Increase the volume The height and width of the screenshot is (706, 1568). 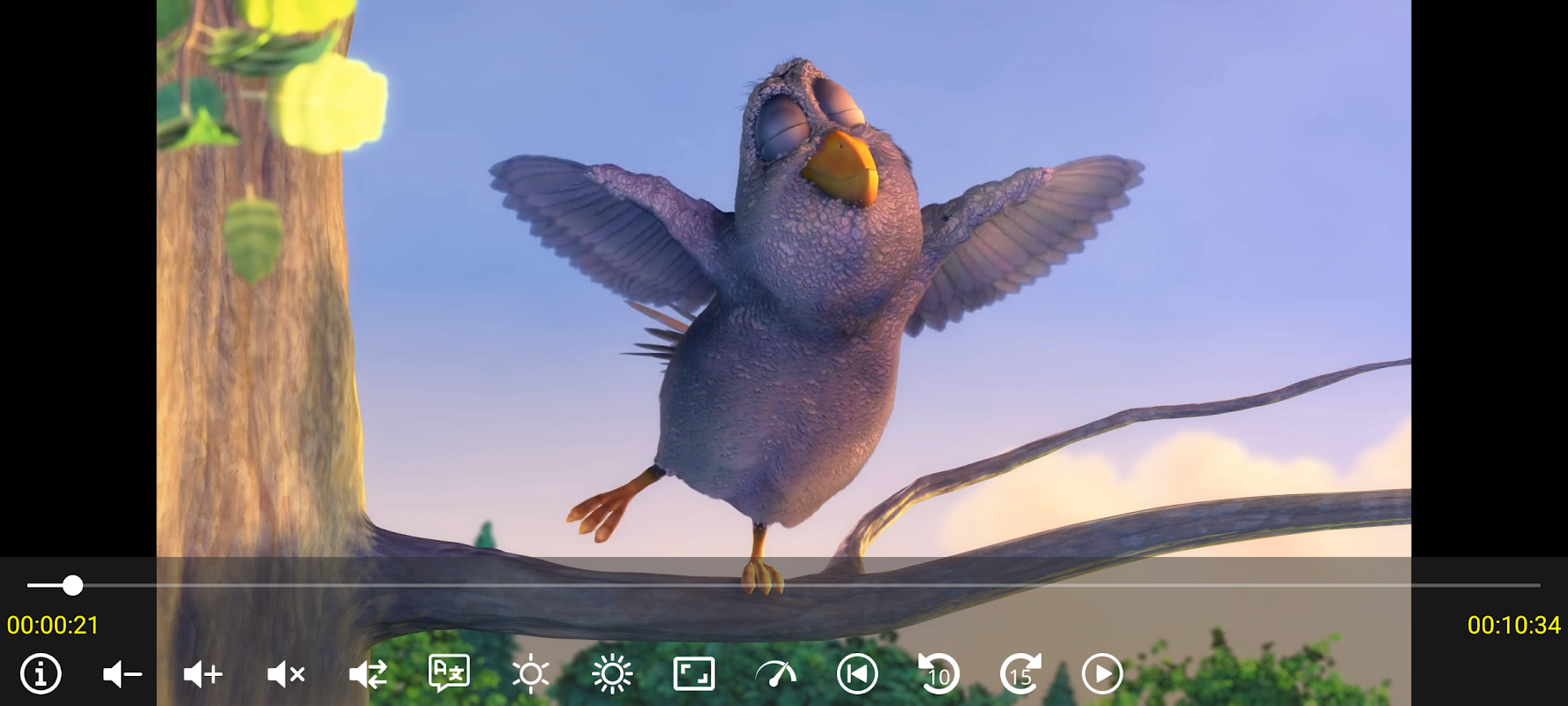[203, 675]
